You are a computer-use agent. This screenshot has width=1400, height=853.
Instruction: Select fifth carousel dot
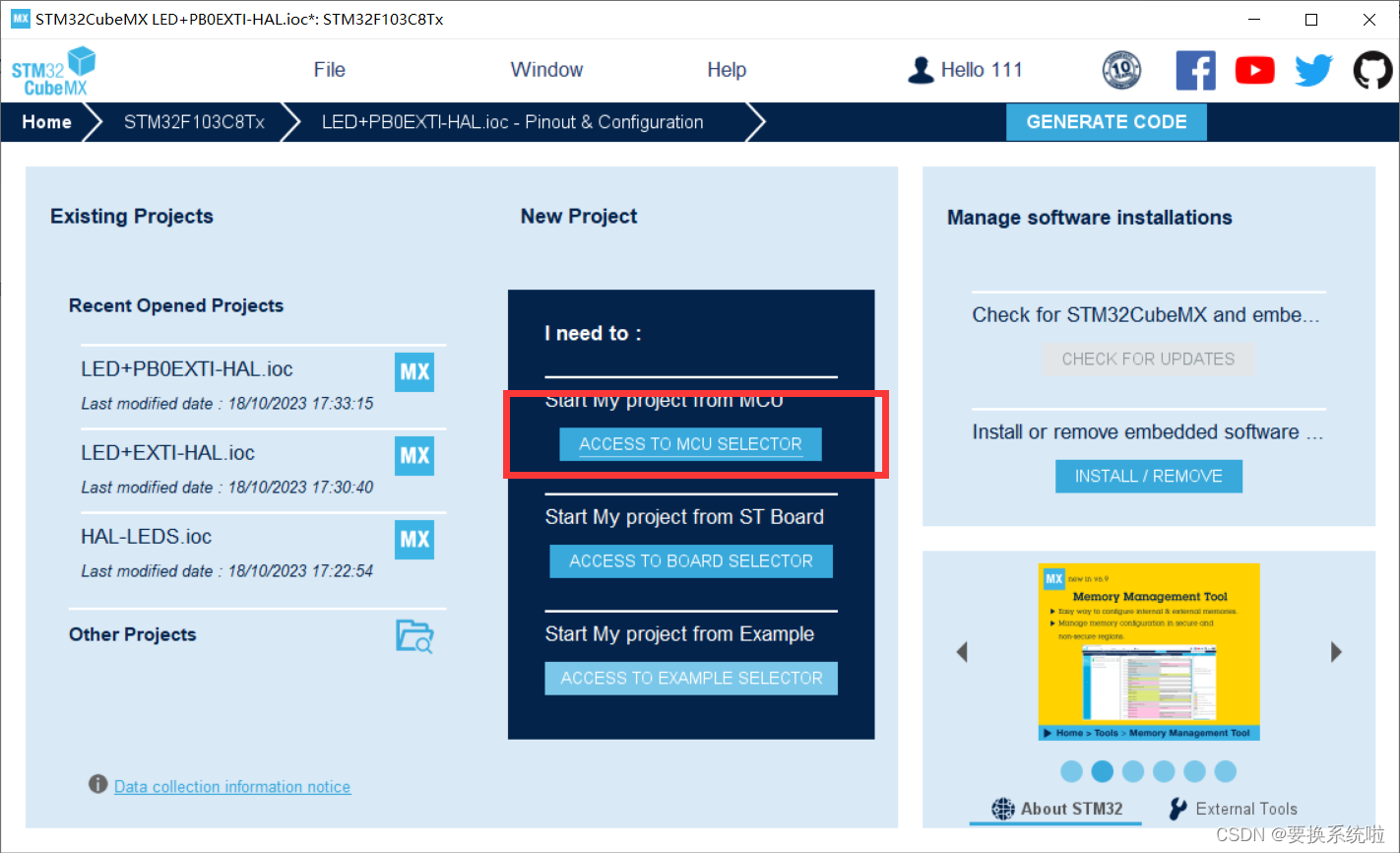(x=1194, y=771)
